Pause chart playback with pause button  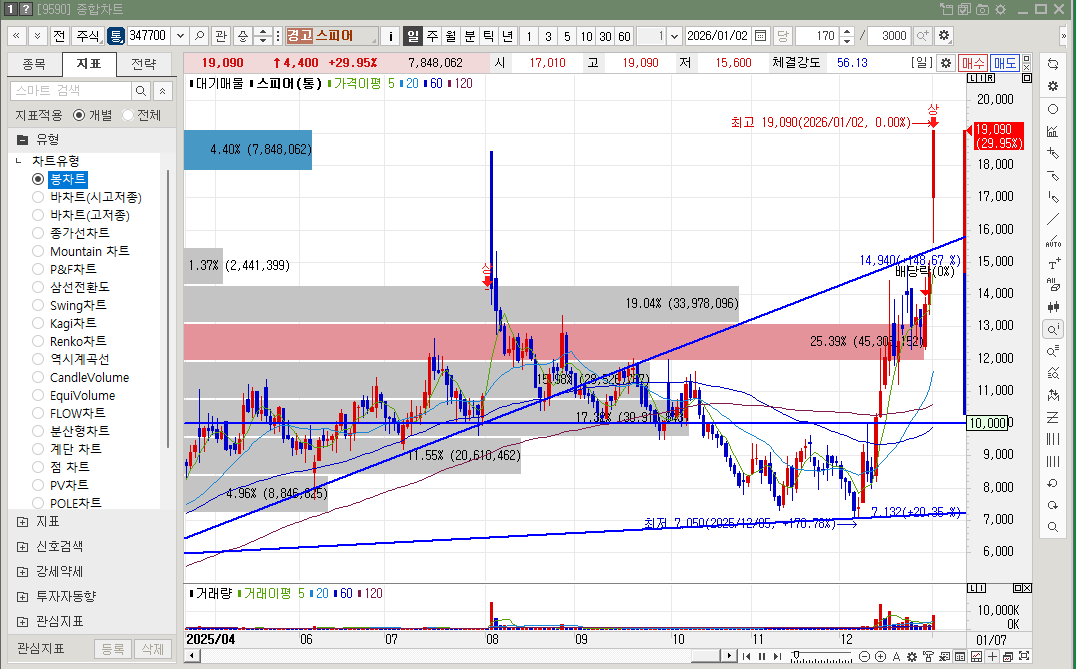(762, 657)
